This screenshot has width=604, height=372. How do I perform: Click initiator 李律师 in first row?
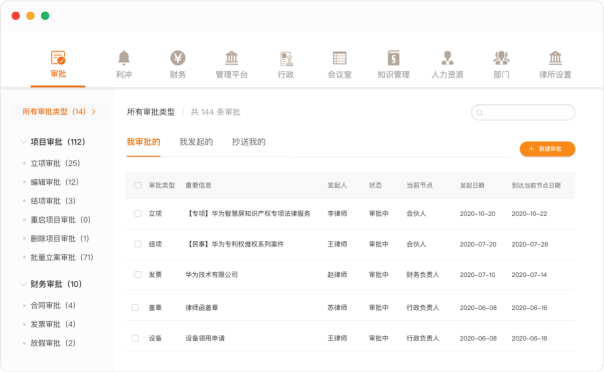337,213
